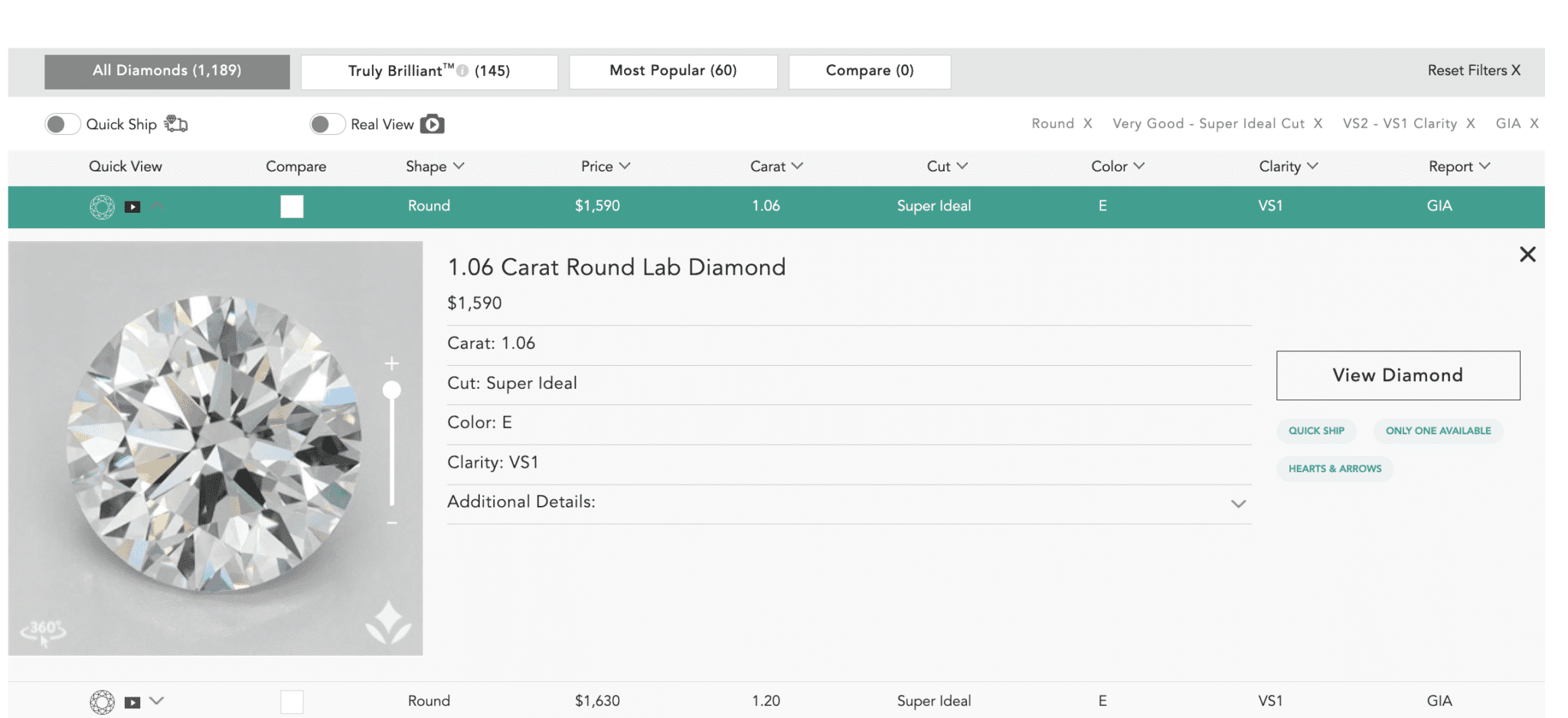Click Reset Filters X
The width and height of the screenshot is (1568, 718).
click(x=1474, y=70)
